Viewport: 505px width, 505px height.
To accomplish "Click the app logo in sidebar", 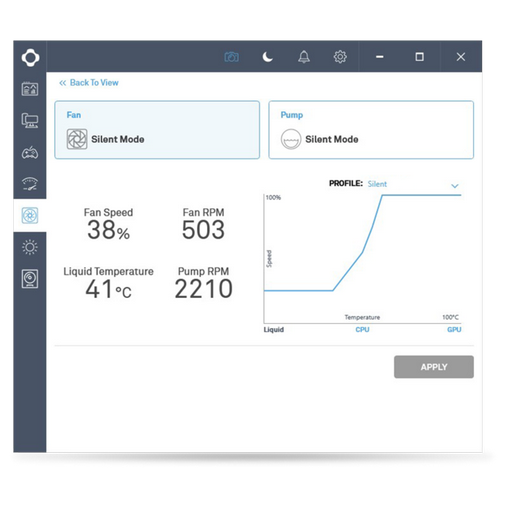I will click(x=30, y=57).
